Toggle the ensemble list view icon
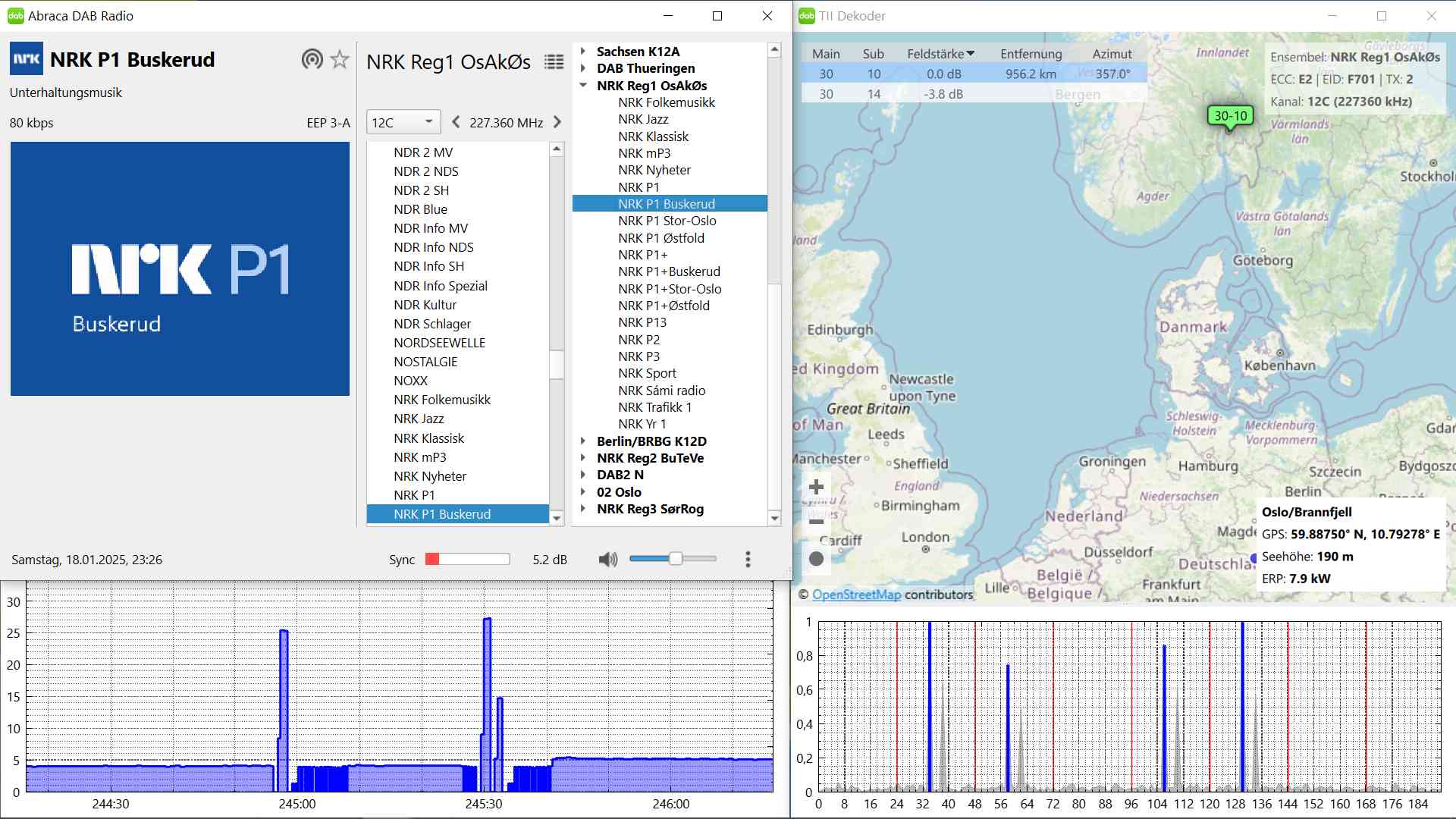The height and width of the screenshot is (819, 1456). point(554,62)
